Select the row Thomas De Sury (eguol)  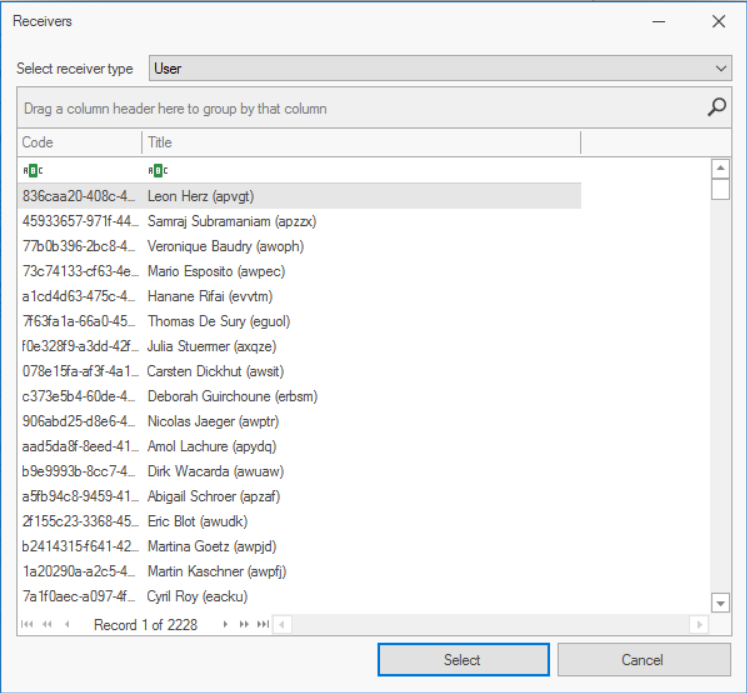pyautogui.click(x=299, y=321)
